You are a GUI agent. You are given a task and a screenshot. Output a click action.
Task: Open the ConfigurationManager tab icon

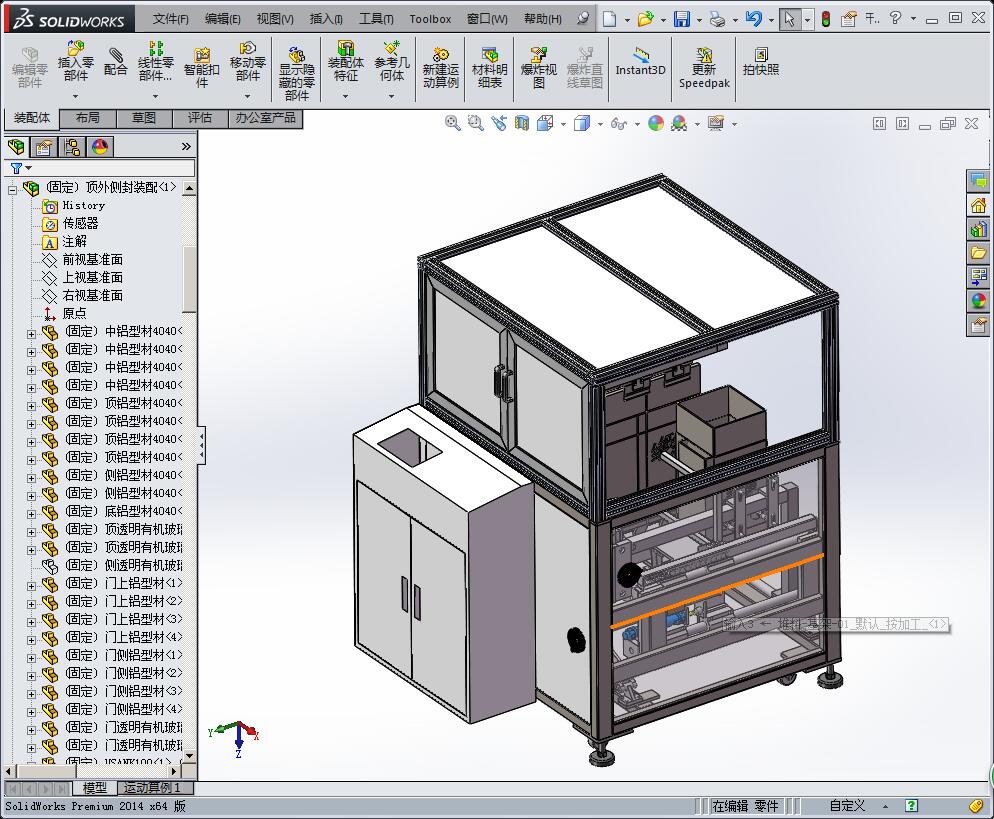[72, 147]
